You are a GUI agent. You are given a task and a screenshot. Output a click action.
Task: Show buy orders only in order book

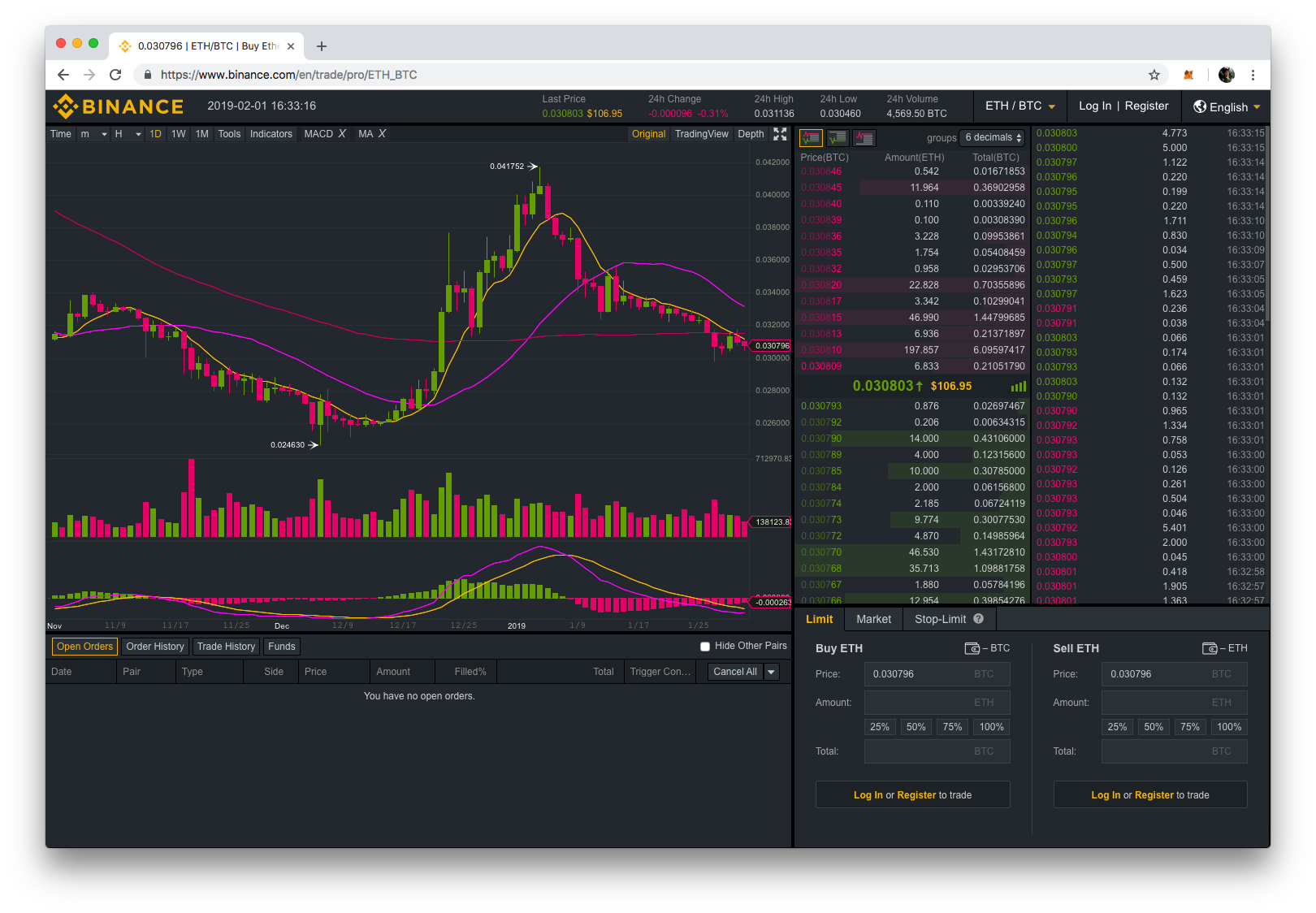coord(837,138)
